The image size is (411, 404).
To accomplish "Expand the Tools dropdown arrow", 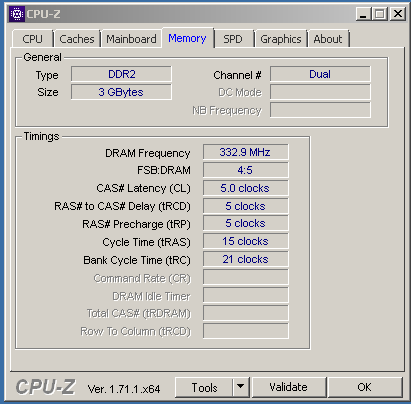I will 241,387.
